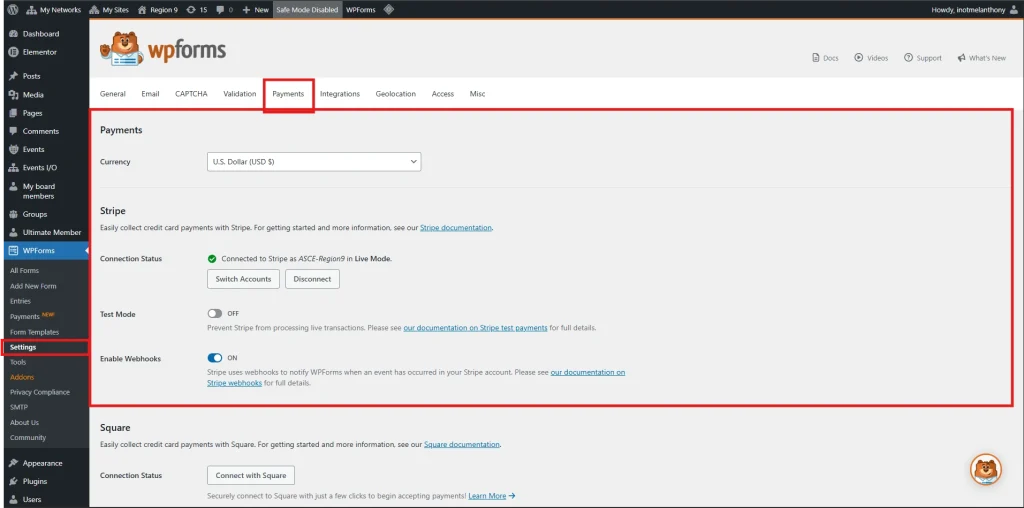The height and width of the screenshot is (508, 1024).
Task: Click the diamond icon in admin bar
Action: [x=389, y=10]
